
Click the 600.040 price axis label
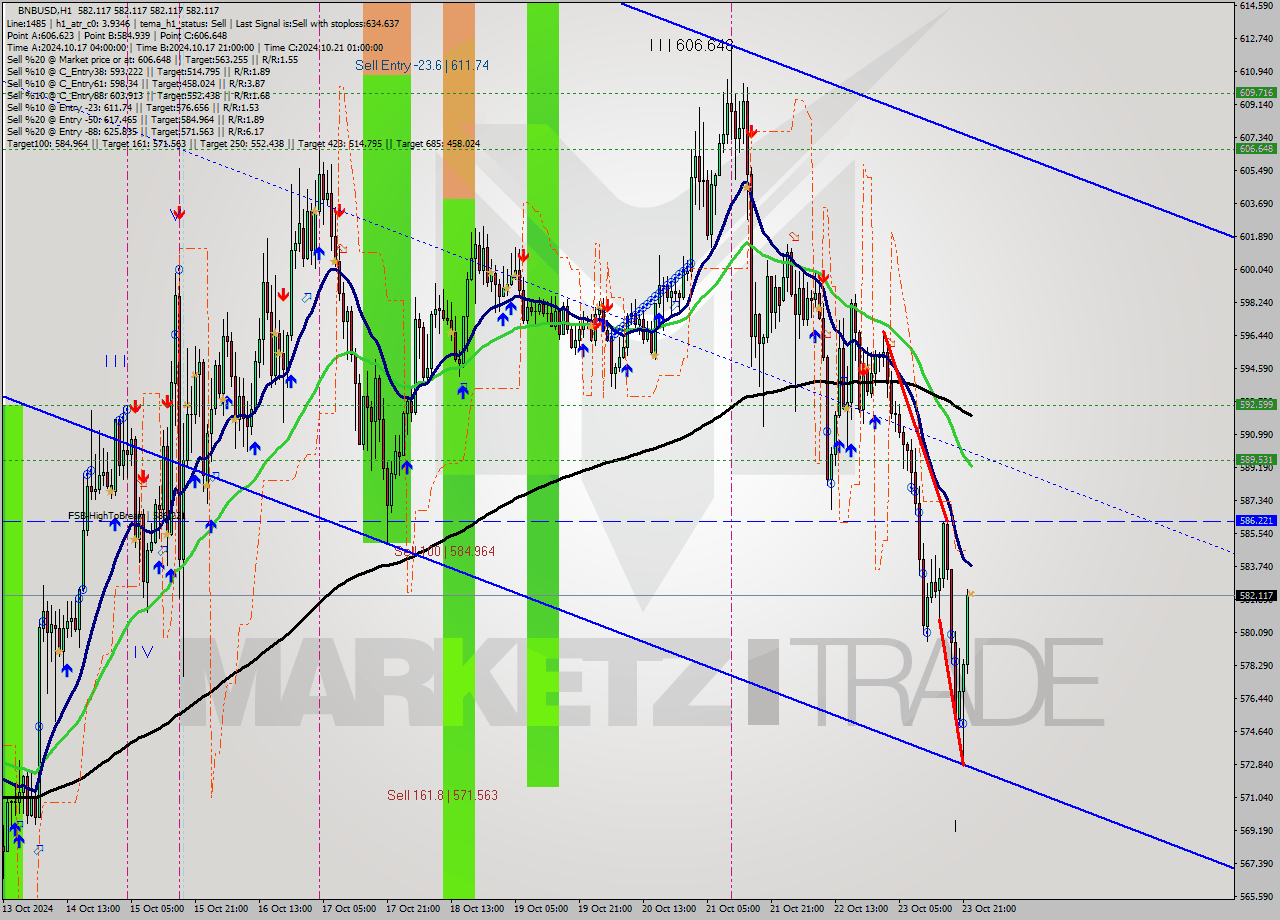coord(1256,269)
